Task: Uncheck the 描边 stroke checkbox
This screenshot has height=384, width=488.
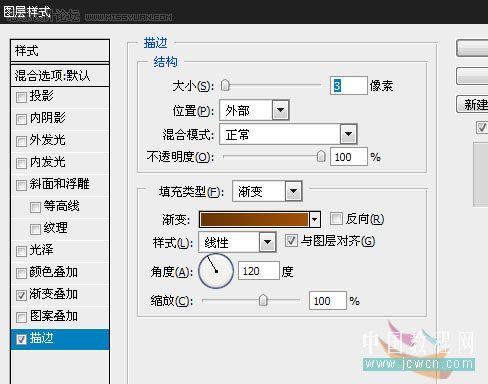Action: coord(21,339)
